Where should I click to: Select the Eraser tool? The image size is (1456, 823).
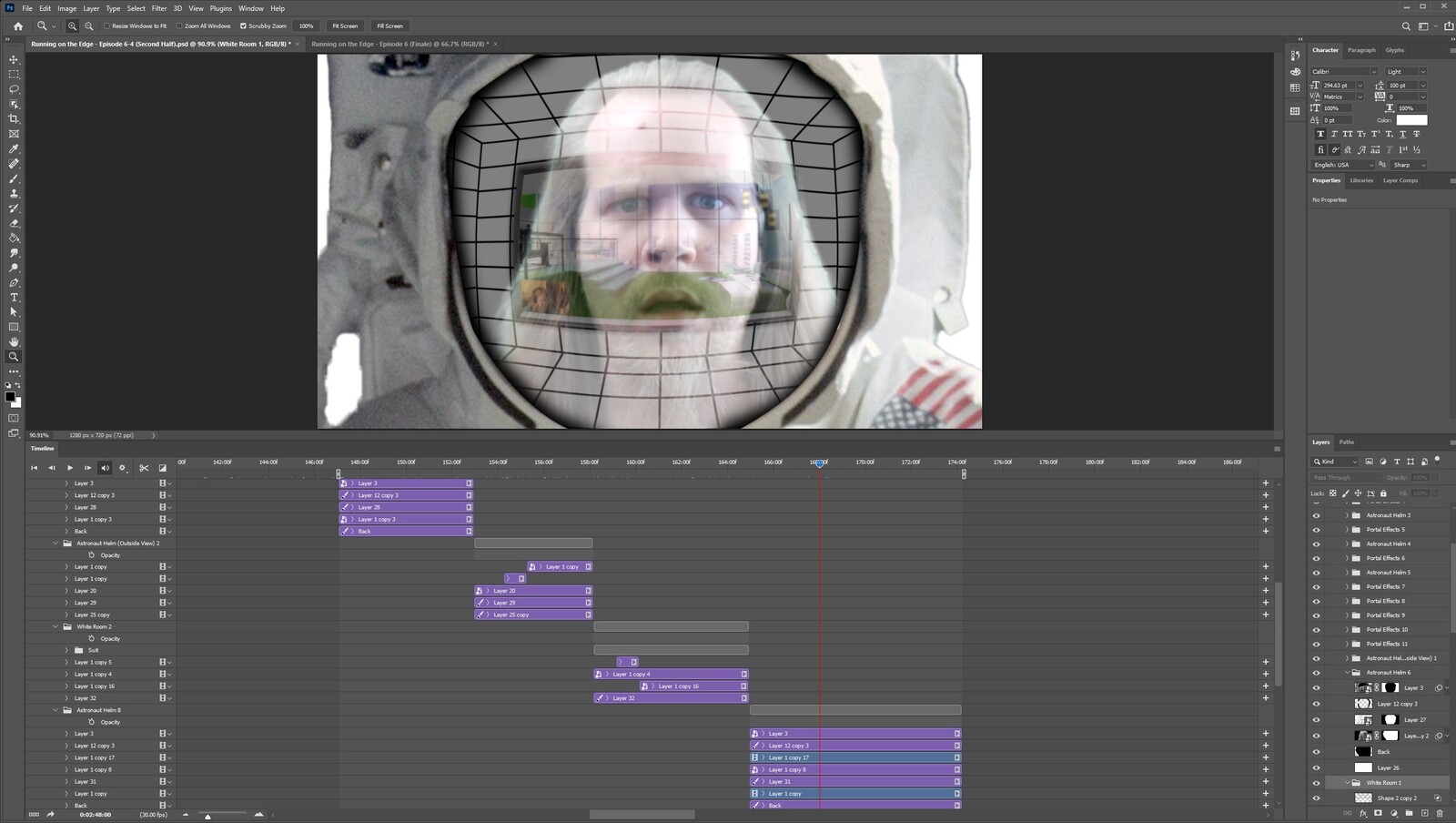coord(14,223)
